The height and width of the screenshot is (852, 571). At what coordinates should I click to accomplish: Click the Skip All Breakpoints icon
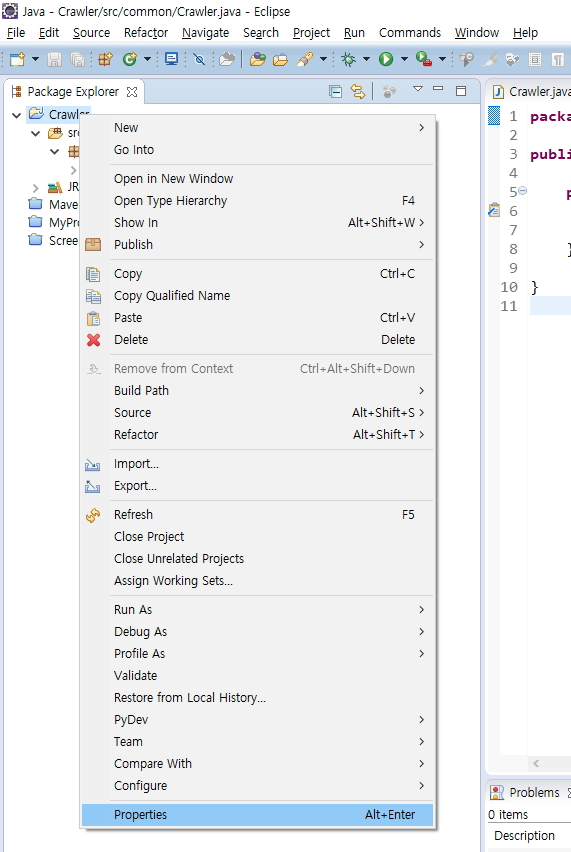coord(199,59)
